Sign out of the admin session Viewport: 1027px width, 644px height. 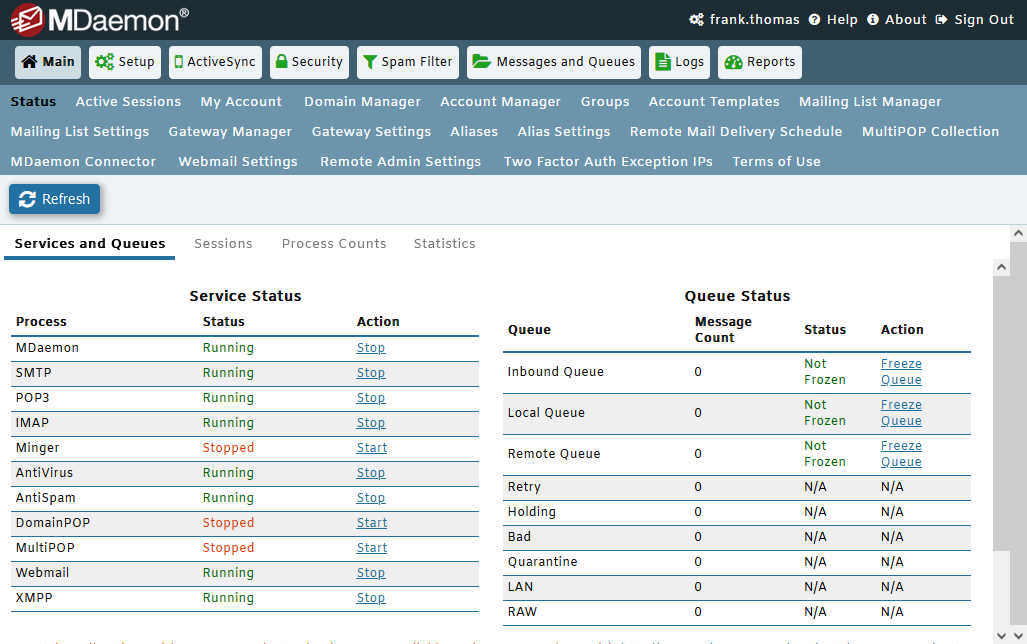coord(974,20)
